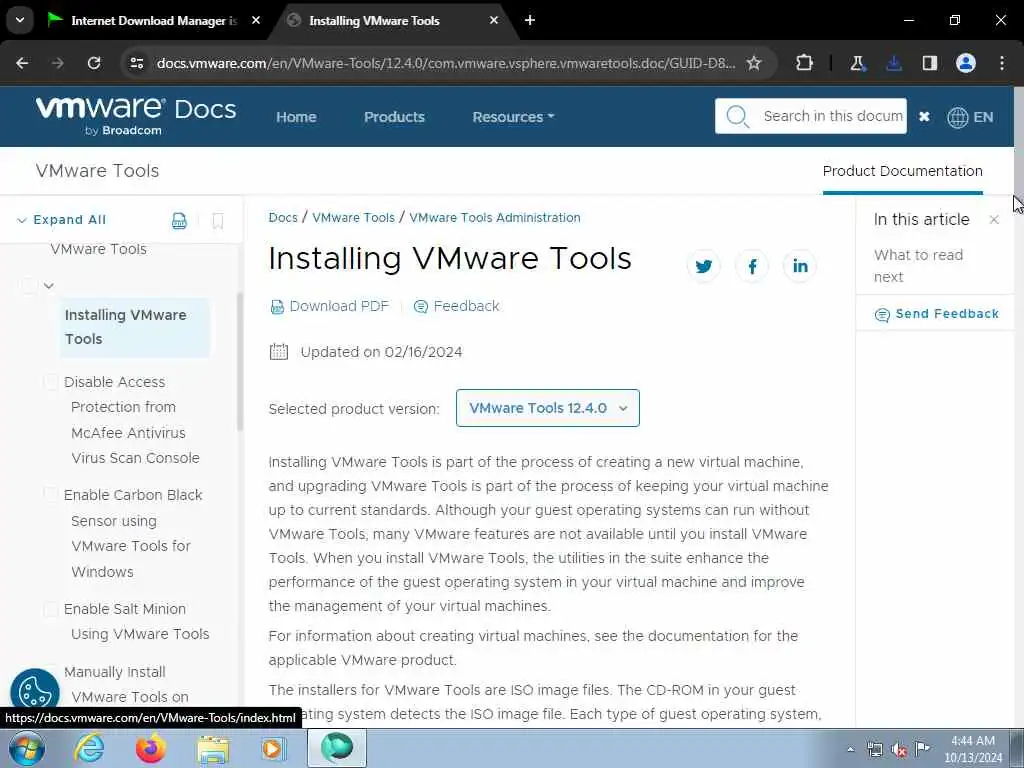Open the Chrome Labs flask icon
The height and width of the screenshot is (768, 1024).
[x=857, y=63]
